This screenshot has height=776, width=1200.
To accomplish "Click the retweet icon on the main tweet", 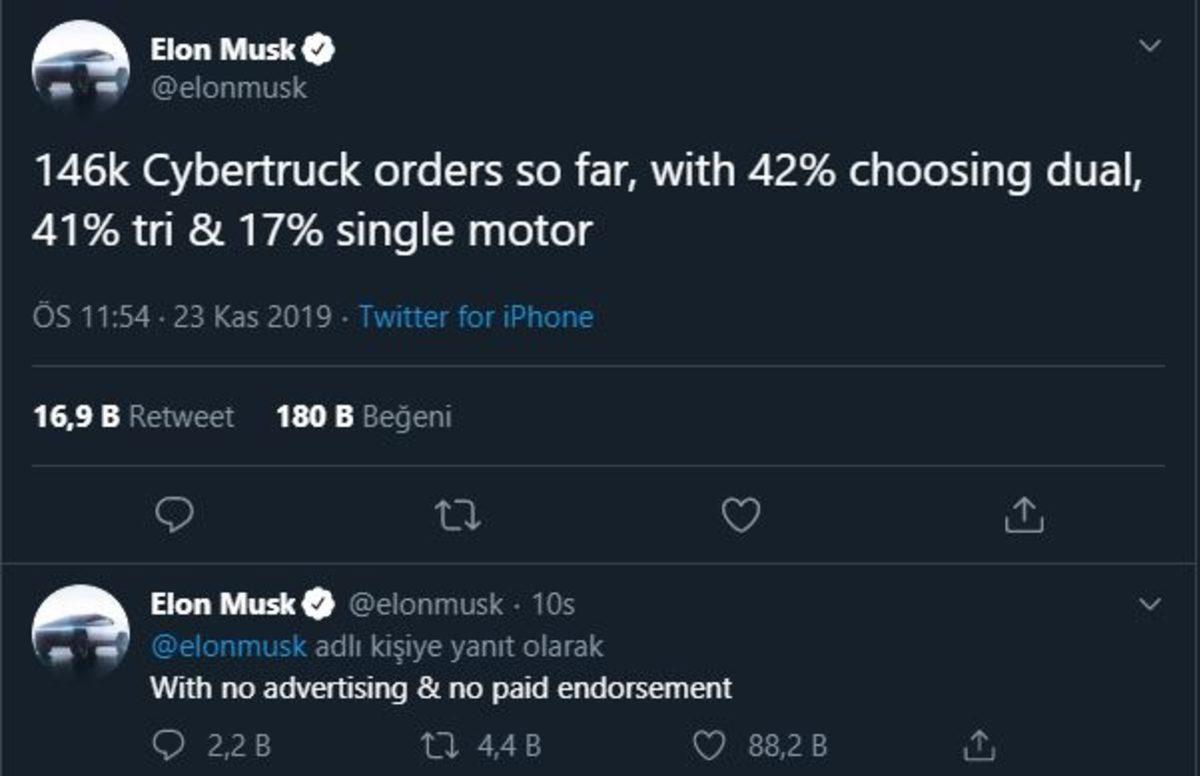I will pyautogui.click(x=460, y=516).
